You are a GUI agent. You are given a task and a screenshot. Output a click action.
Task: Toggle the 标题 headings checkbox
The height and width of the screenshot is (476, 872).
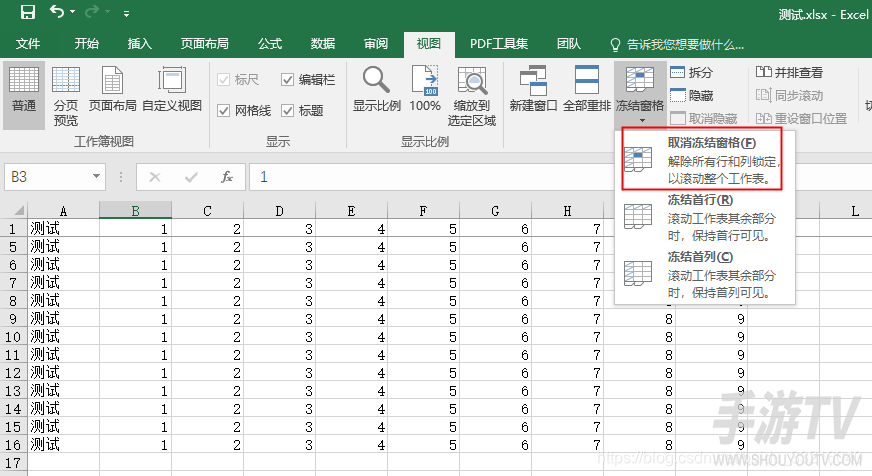[x=302, y=111]
